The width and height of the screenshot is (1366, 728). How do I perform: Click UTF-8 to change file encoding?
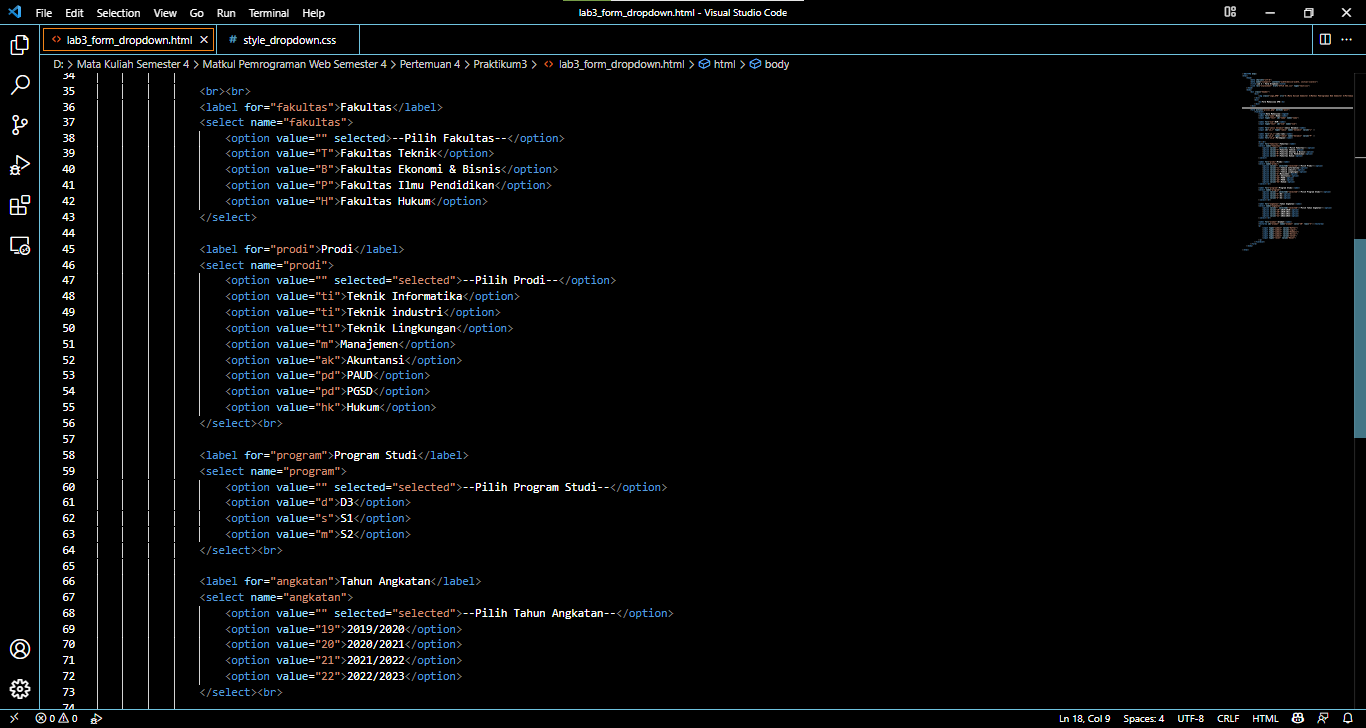[1190, 718]
